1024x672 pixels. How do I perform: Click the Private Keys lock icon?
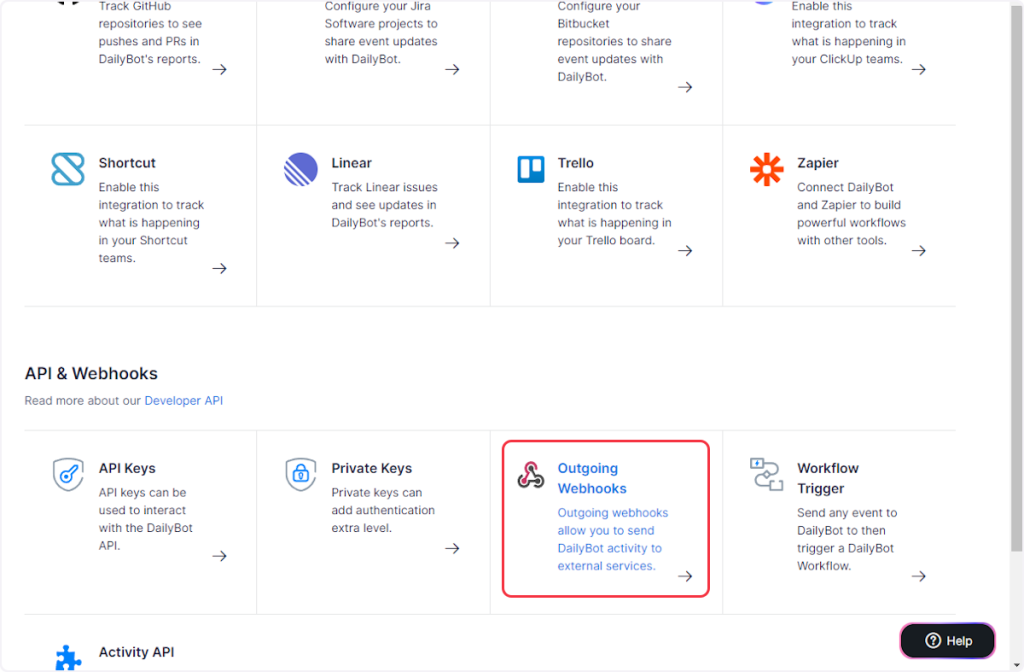pyautogui.click(x=301, y=474)
